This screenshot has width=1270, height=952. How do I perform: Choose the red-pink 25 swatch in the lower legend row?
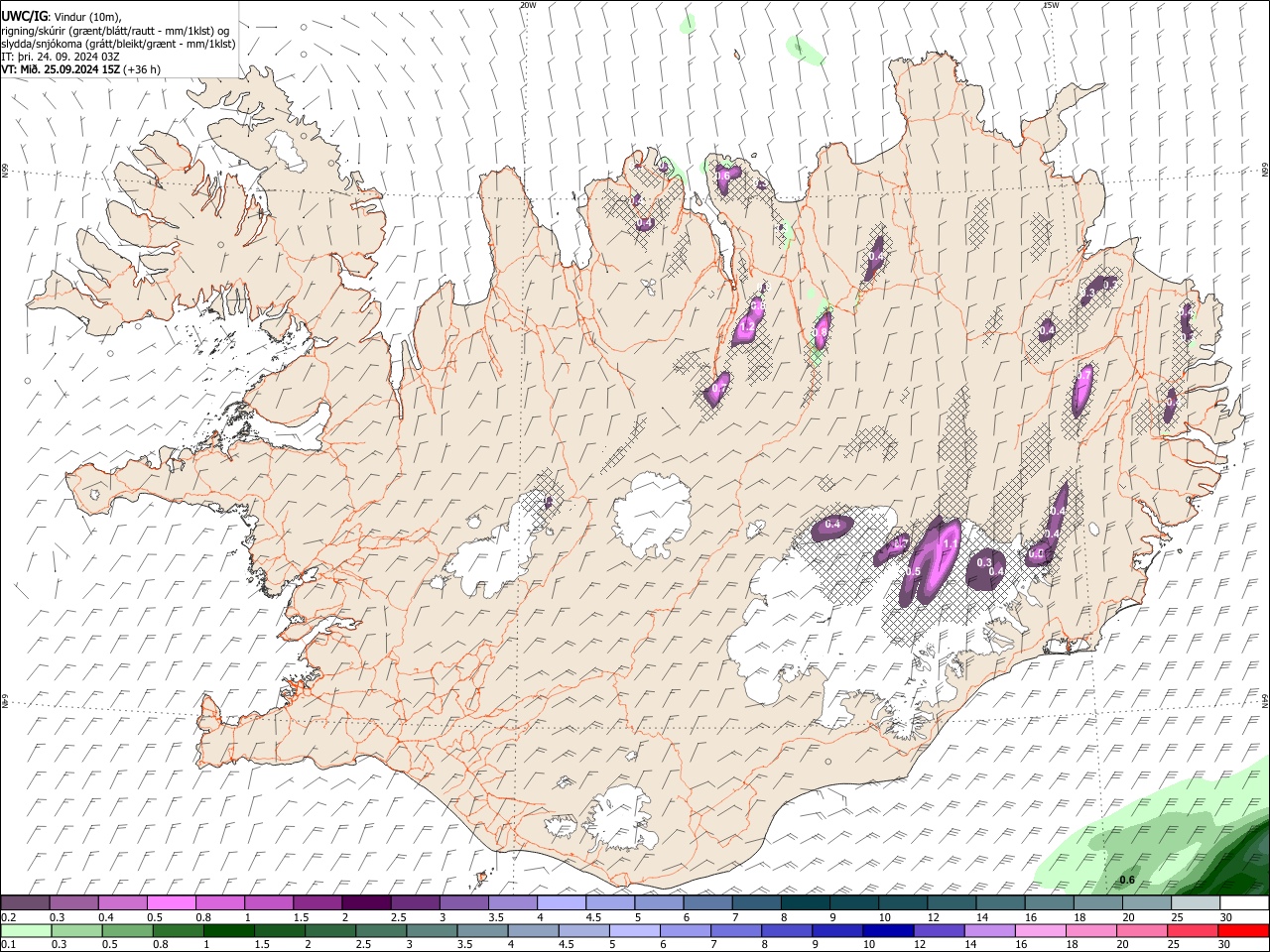[x=1192, y=931]
